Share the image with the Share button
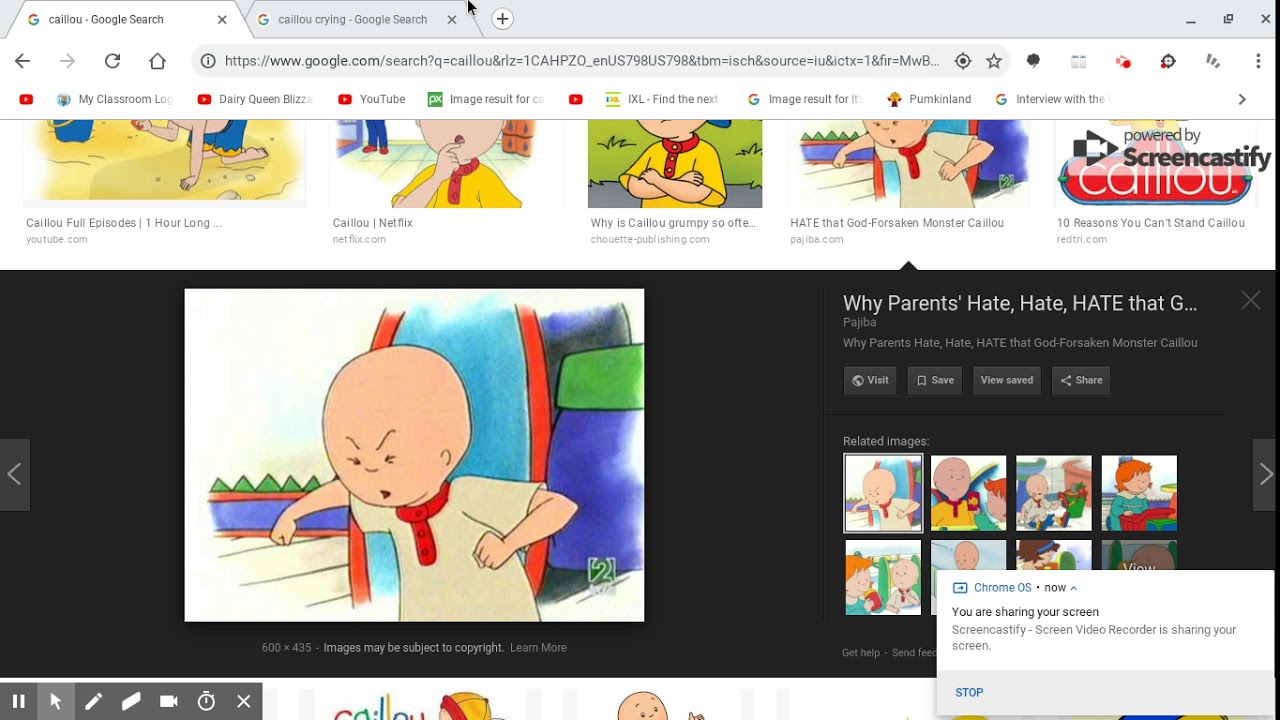The image size is (1280, 720). click(1081, 380)
